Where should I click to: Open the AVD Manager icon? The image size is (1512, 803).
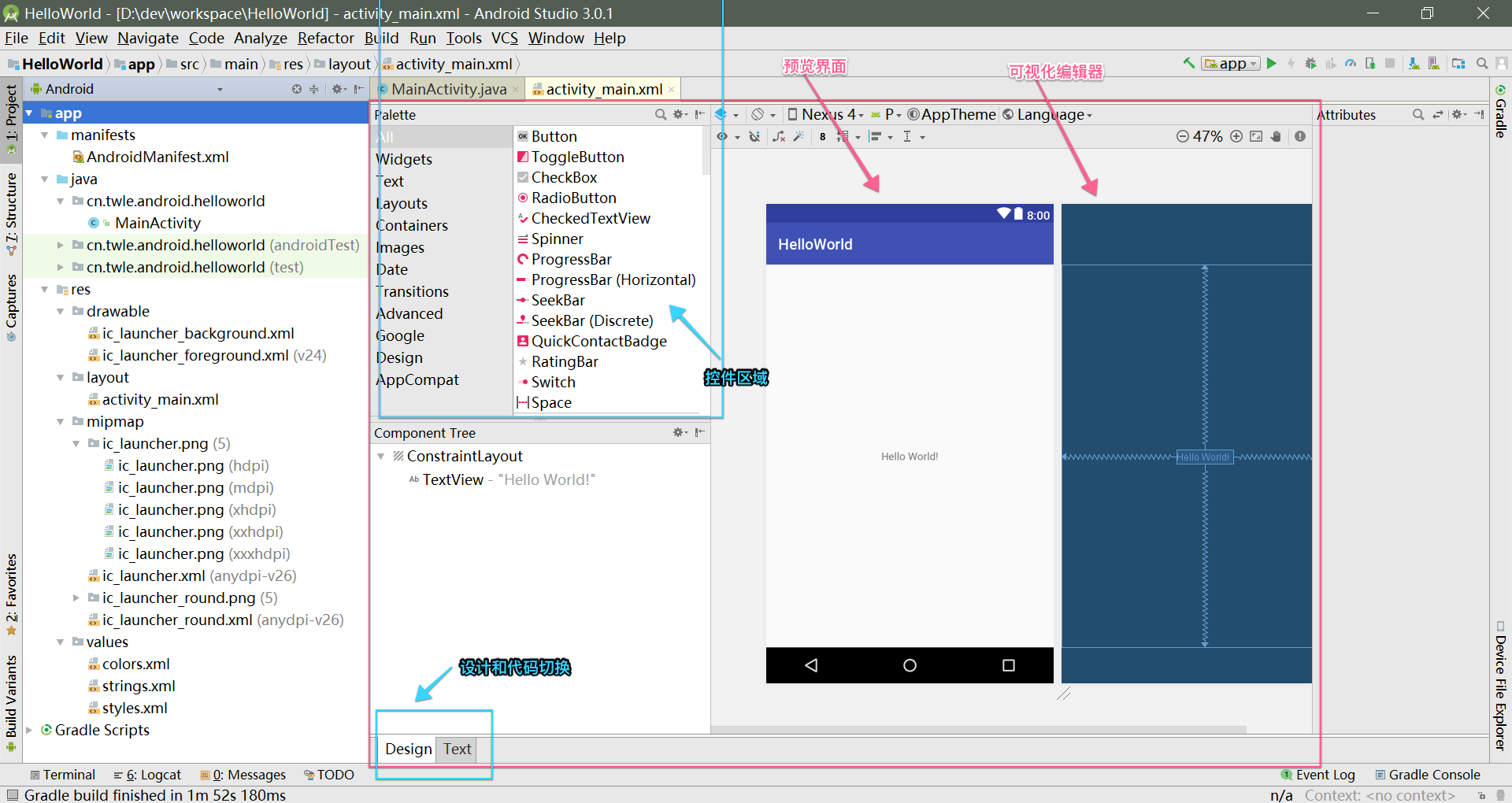[1433, 64]
